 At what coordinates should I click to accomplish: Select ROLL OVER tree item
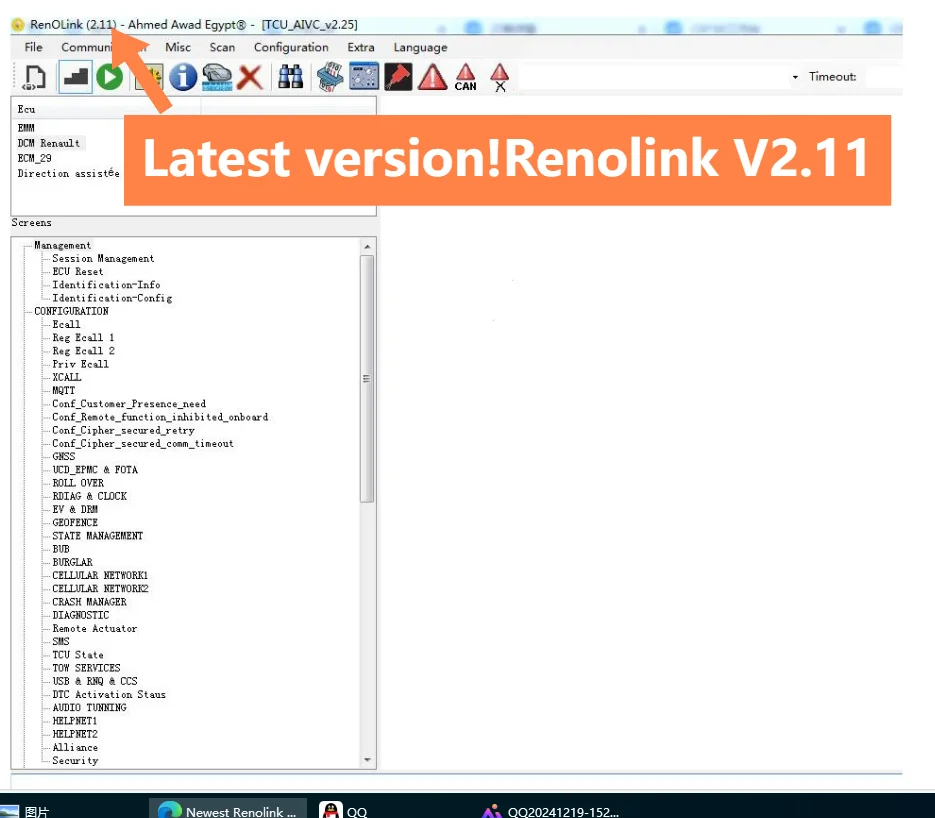[x=78, y=483]
